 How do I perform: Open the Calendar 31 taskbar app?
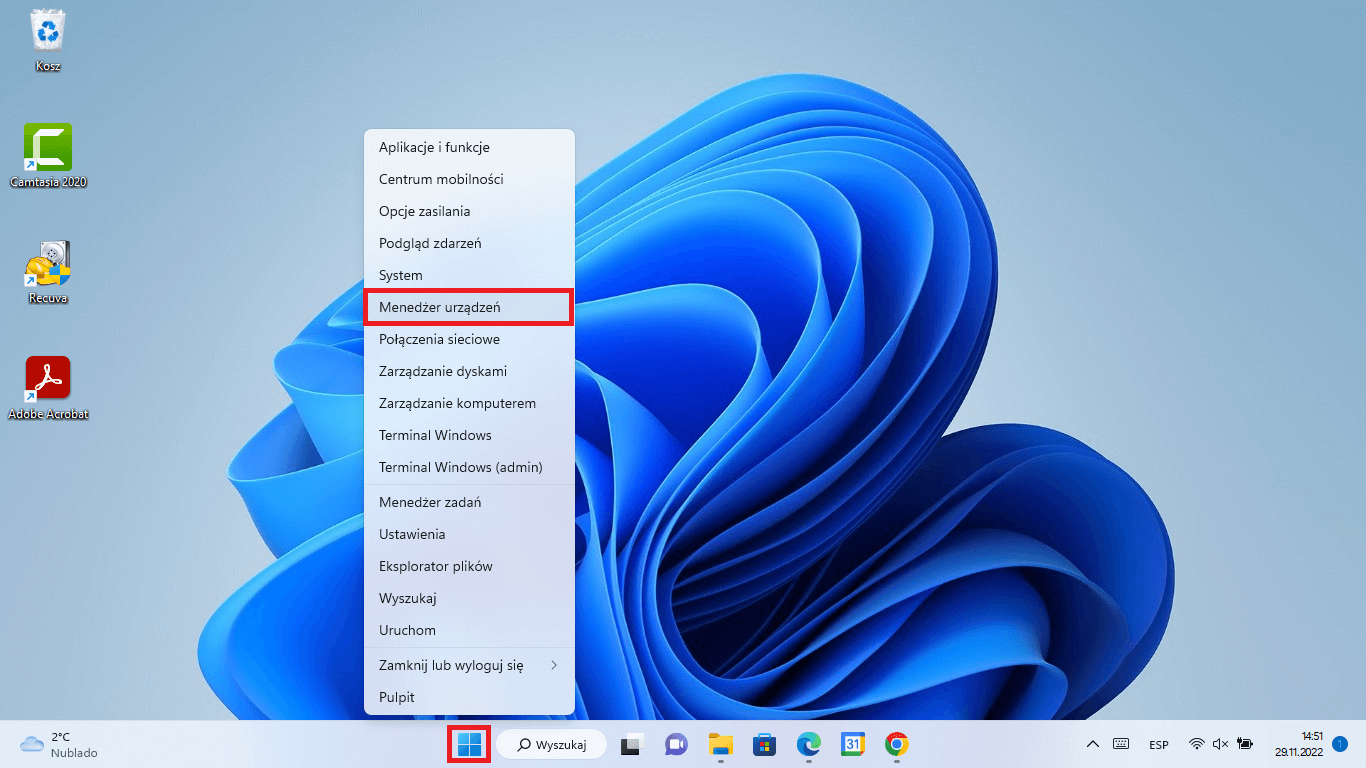click(853, 744)
